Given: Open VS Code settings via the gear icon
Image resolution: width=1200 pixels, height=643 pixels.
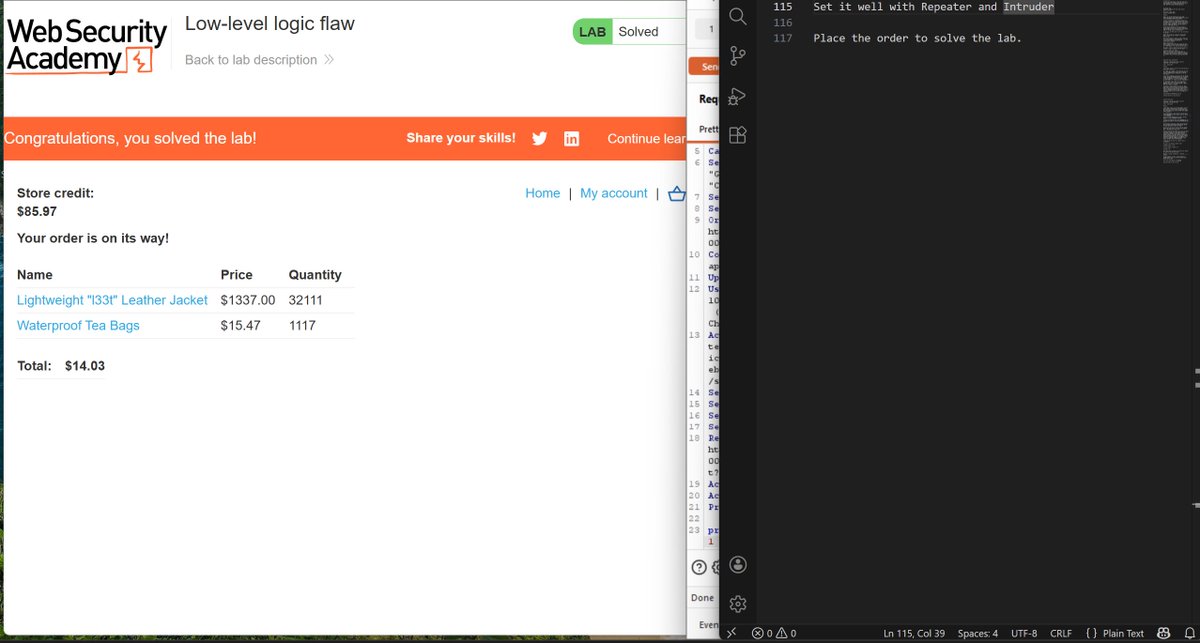Looking at the screenshot, I should 737,603.
